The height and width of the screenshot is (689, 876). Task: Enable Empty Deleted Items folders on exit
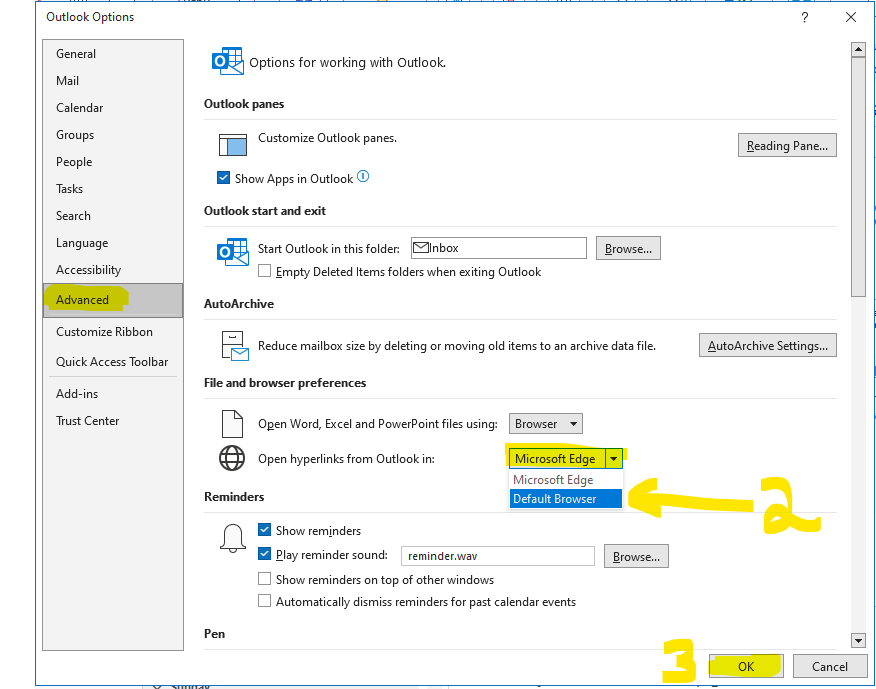pyautogui.click(x=265, y=271)
